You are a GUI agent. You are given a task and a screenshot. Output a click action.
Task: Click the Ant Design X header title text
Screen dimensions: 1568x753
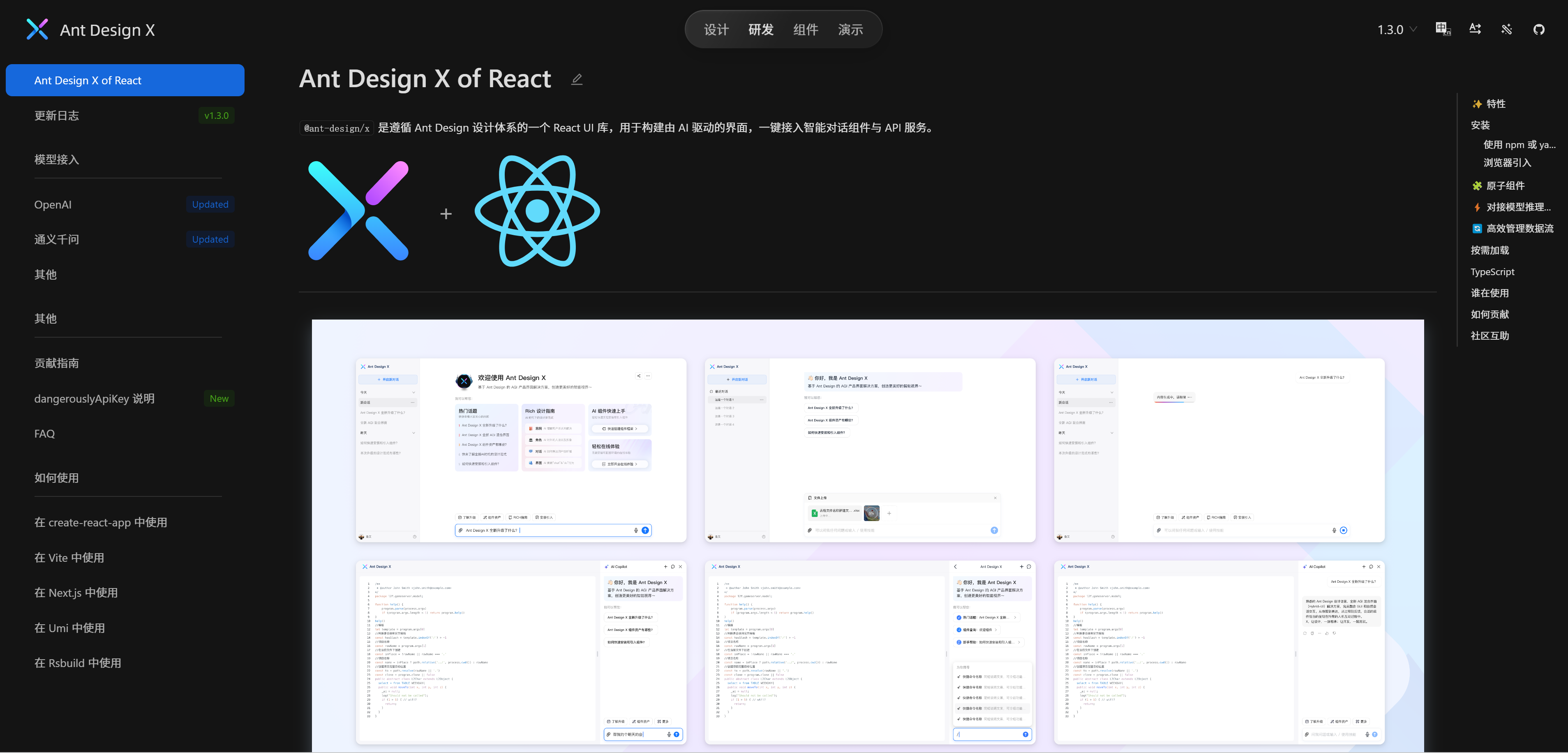(x=107, y=30)
